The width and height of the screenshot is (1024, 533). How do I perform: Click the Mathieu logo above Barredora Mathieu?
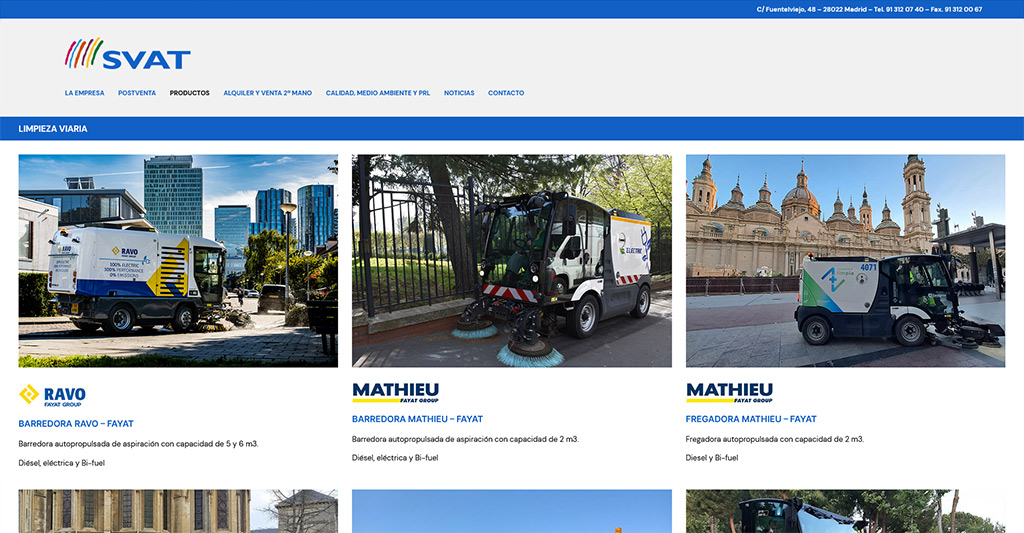point(396,392)
